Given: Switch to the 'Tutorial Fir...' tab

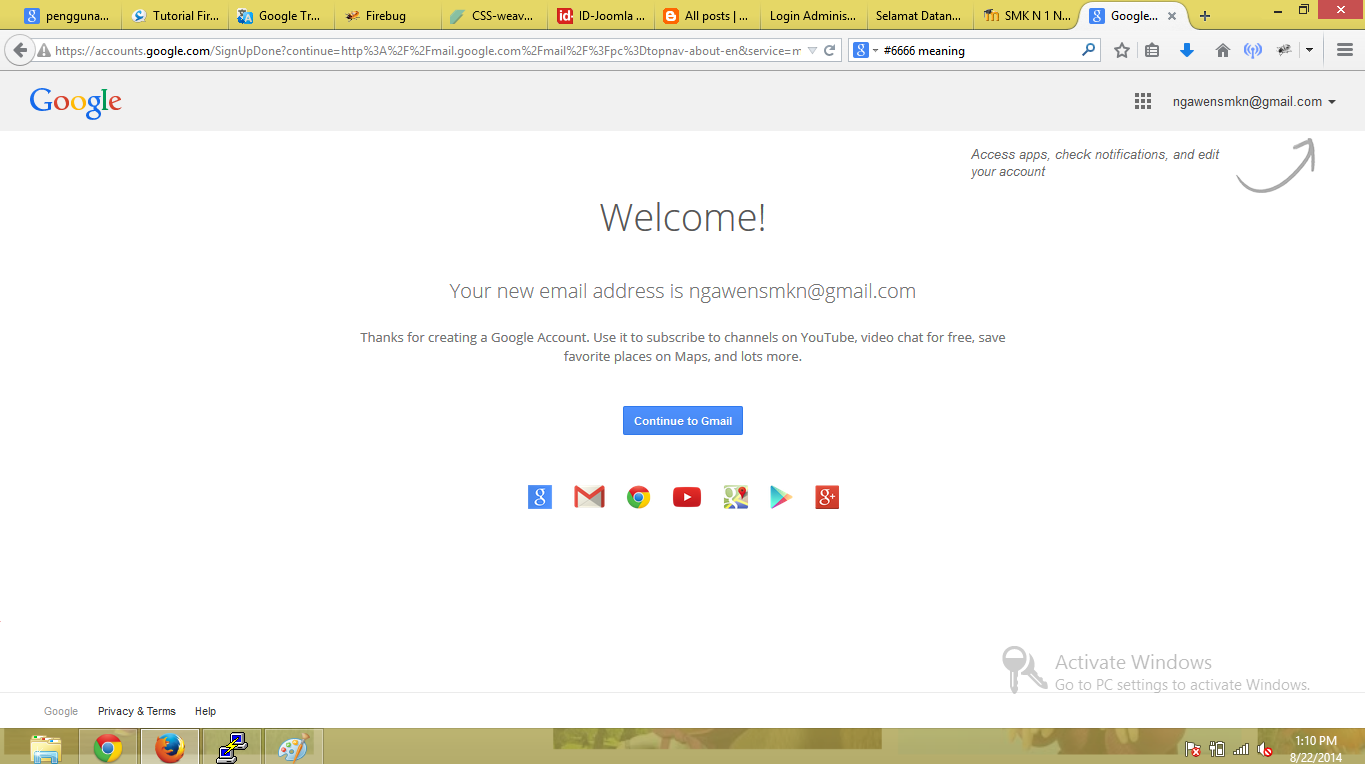Looking at the screenshot, I should coord(175,16).
